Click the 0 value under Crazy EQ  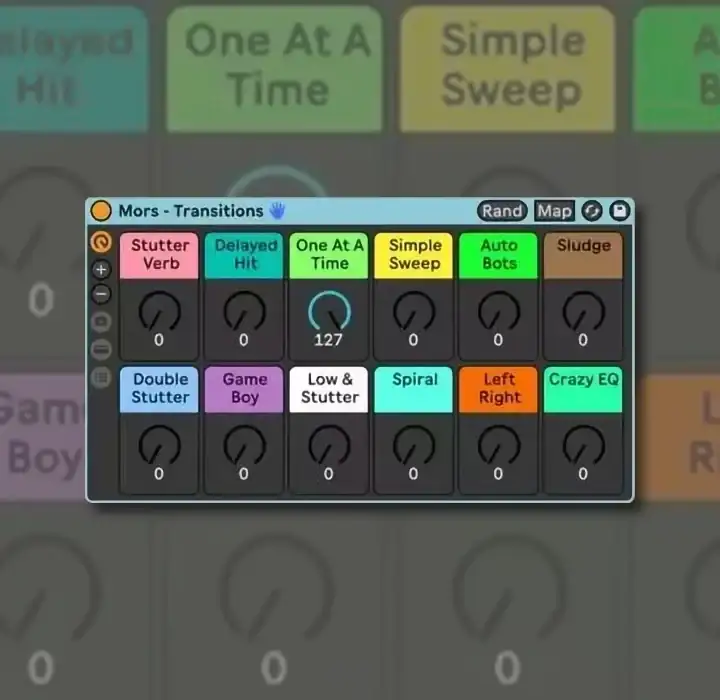pos(583,474)
